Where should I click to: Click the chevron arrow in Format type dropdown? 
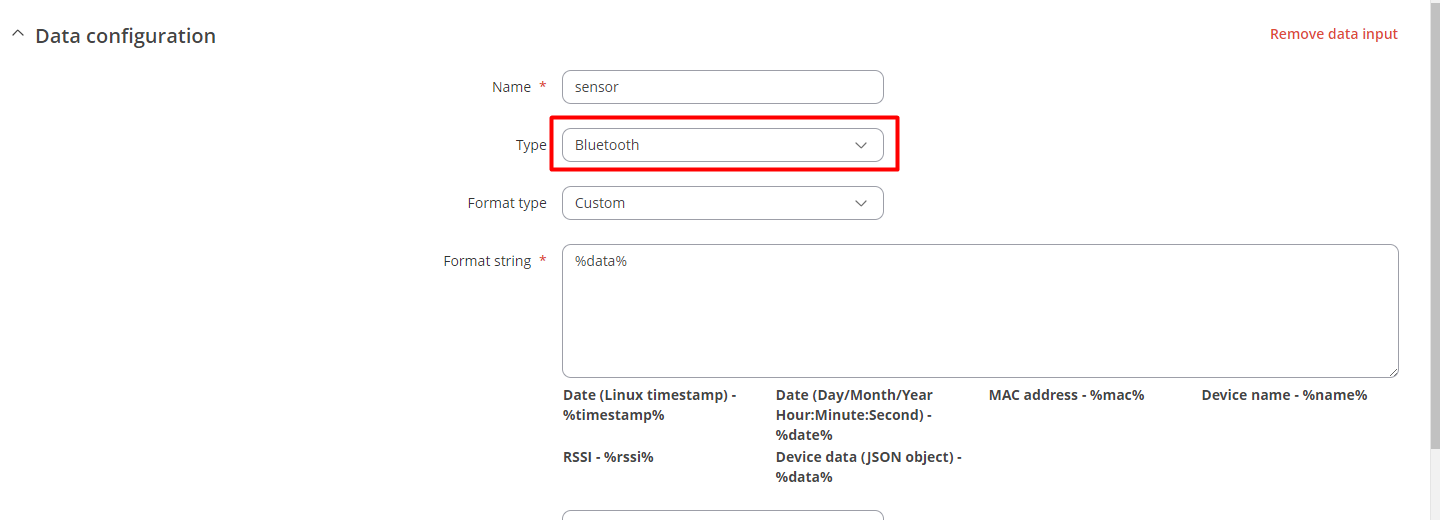[861, 203]
